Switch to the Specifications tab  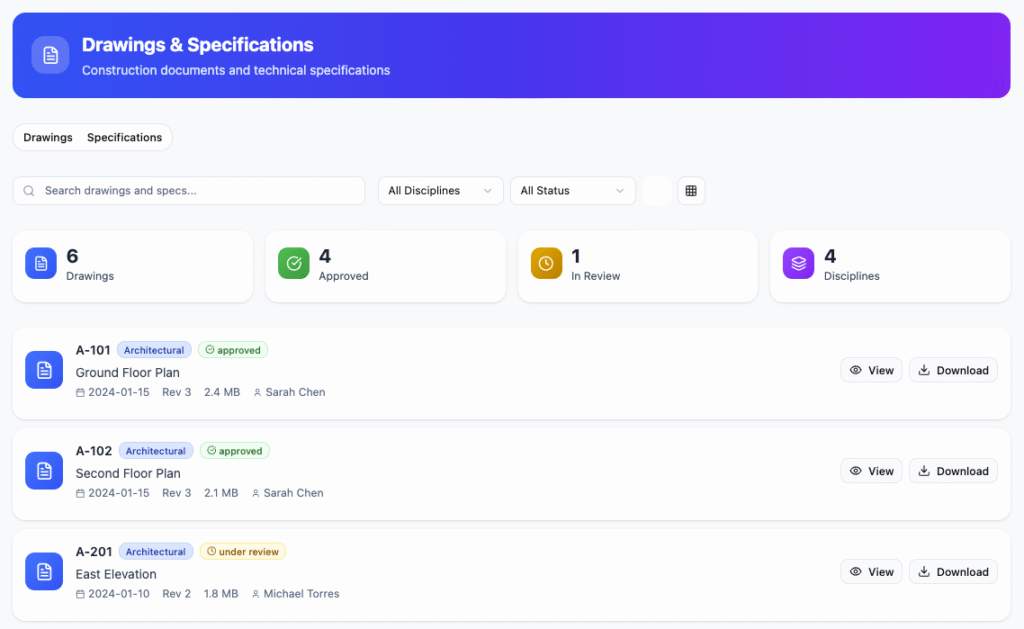click(x=124, y=138)
